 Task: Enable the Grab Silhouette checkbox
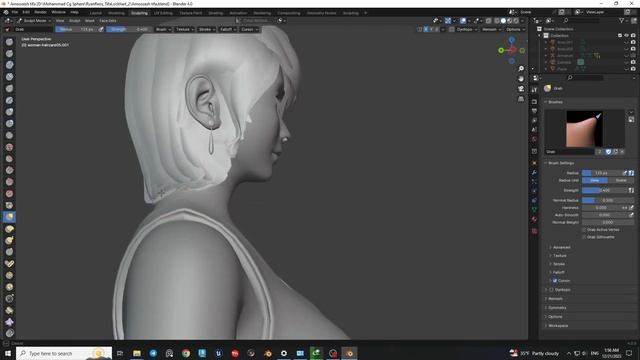(584, 237)
